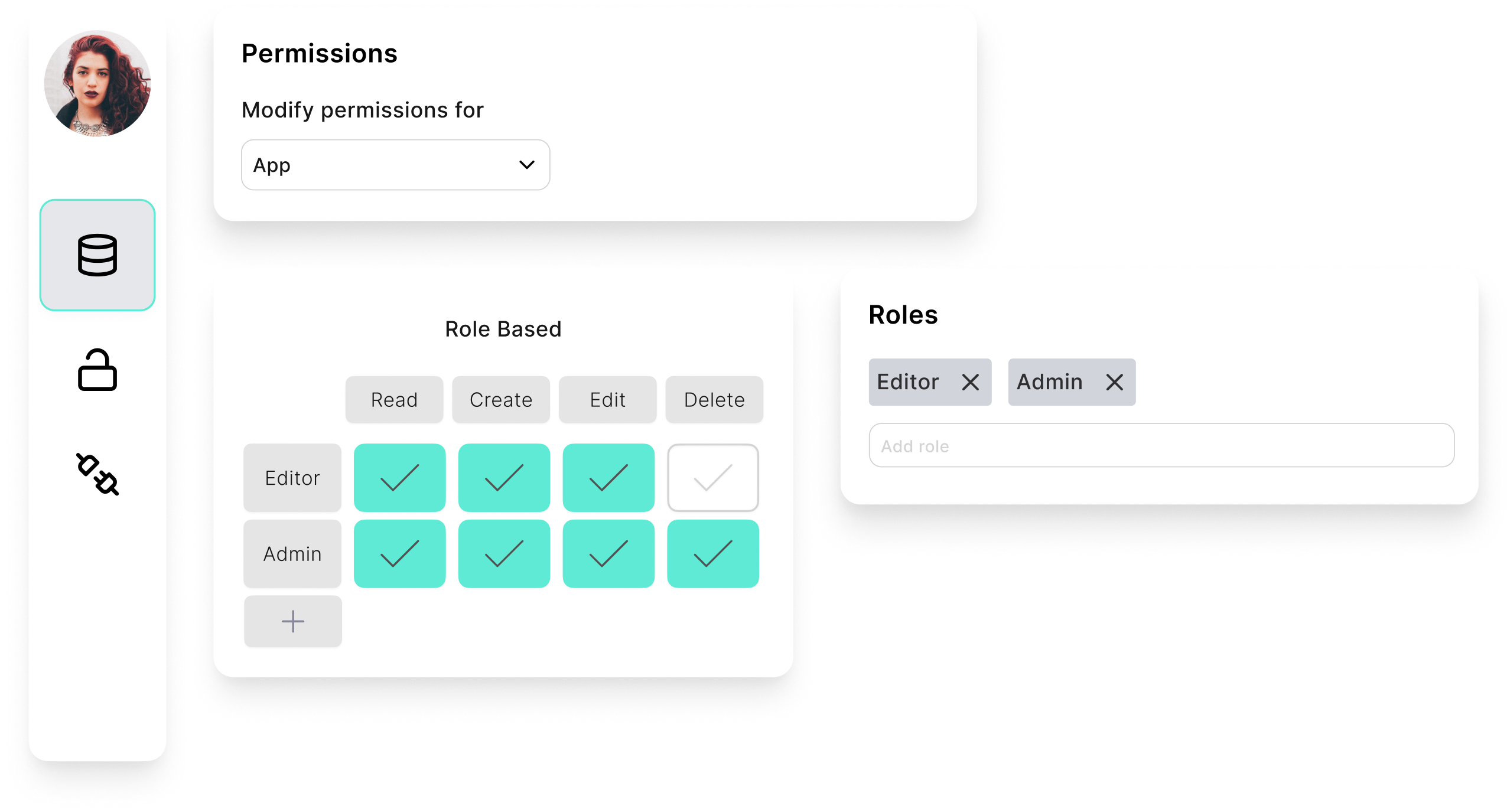Click the Read column header
The height and width of the screenshot is (812, 1507).
(x=394, y=399)
